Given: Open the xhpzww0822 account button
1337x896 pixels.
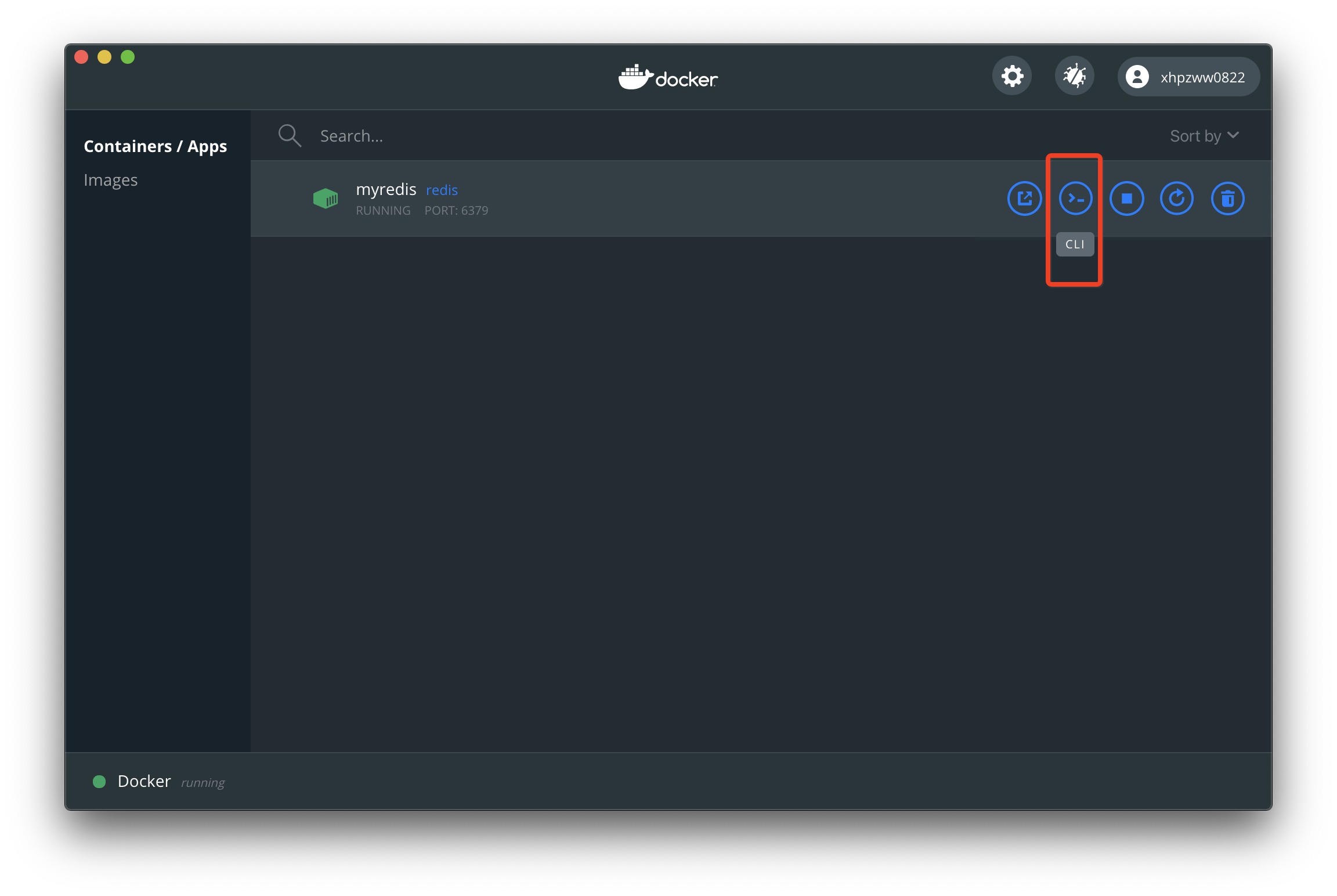Looking at the screenshot, I should tap(1188, 77).
